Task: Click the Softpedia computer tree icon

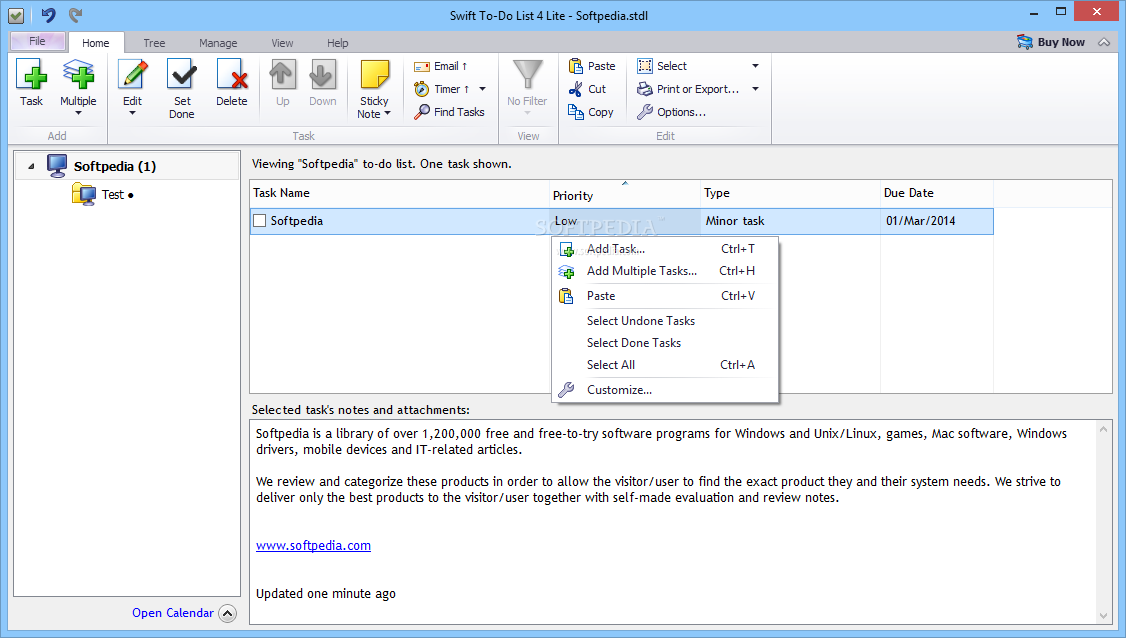Action: point(57,166)
